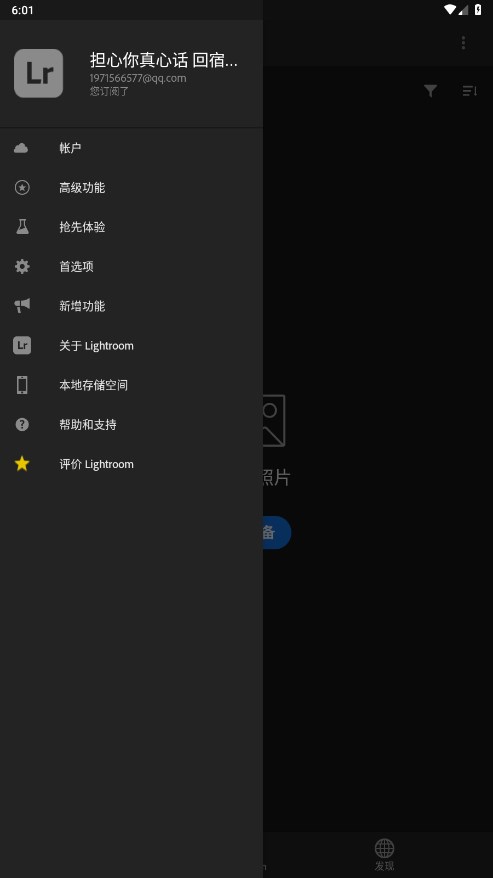This screenshot has height=878, width=493.
Task: Tap the yellow star rate icon
Action: click(22, 464)
